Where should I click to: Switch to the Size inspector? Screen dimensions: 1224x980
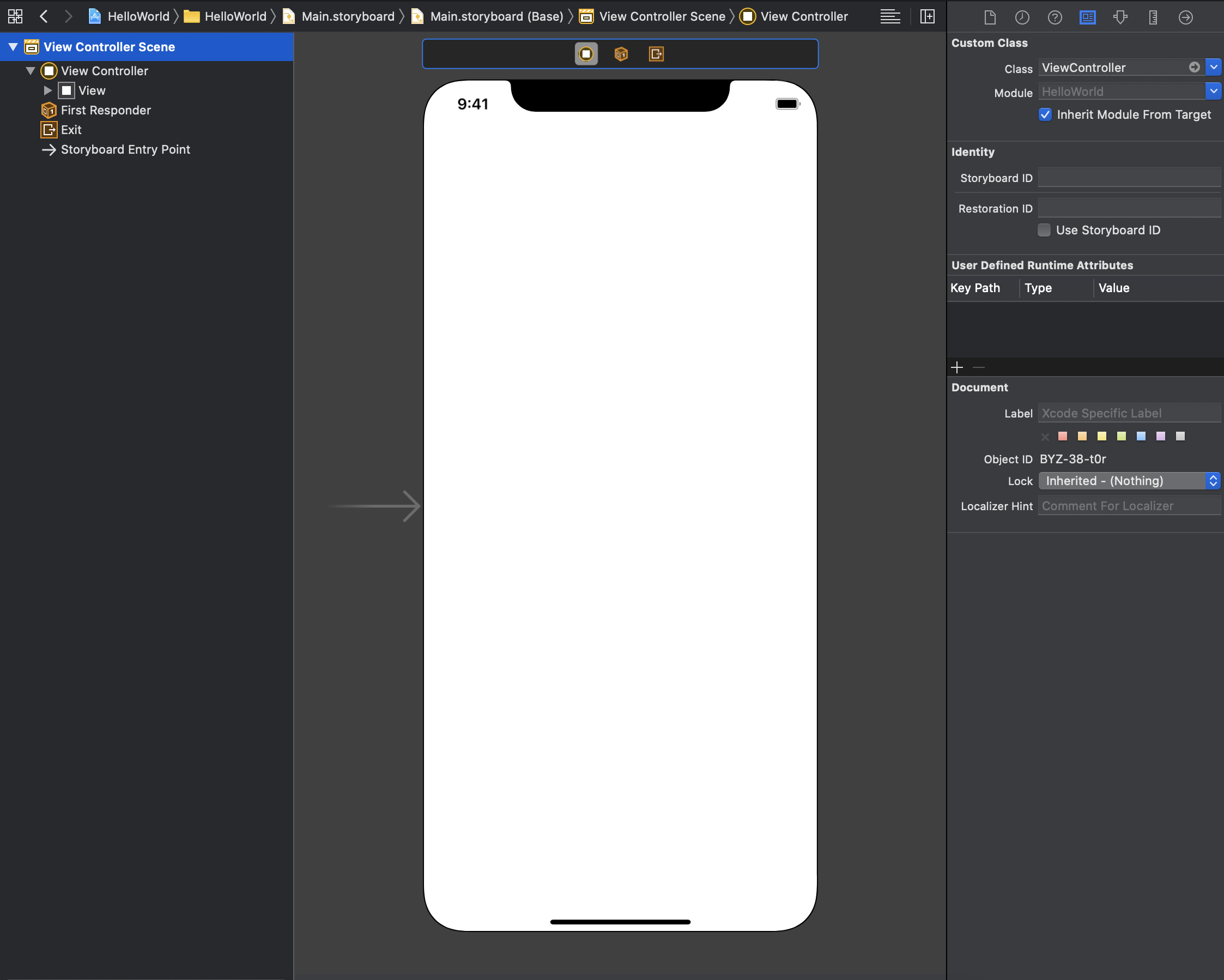point(1153,17)
